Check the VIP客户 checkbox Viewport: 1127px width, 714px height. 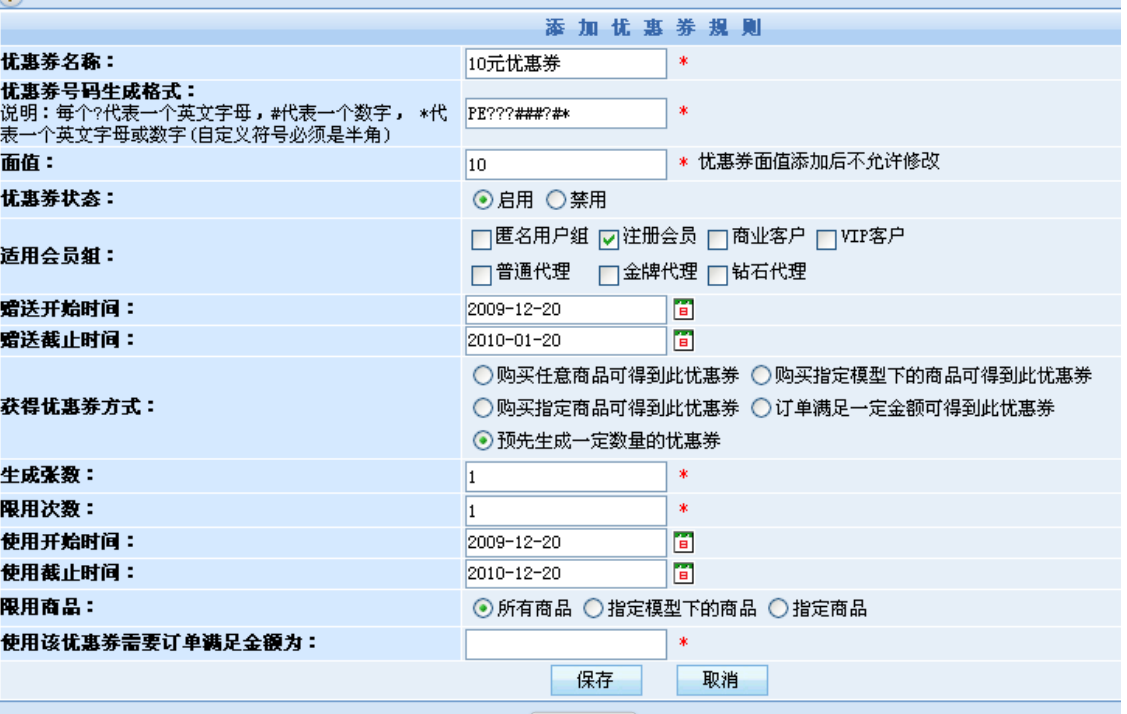pyautogui.click(x=827, y=239)
